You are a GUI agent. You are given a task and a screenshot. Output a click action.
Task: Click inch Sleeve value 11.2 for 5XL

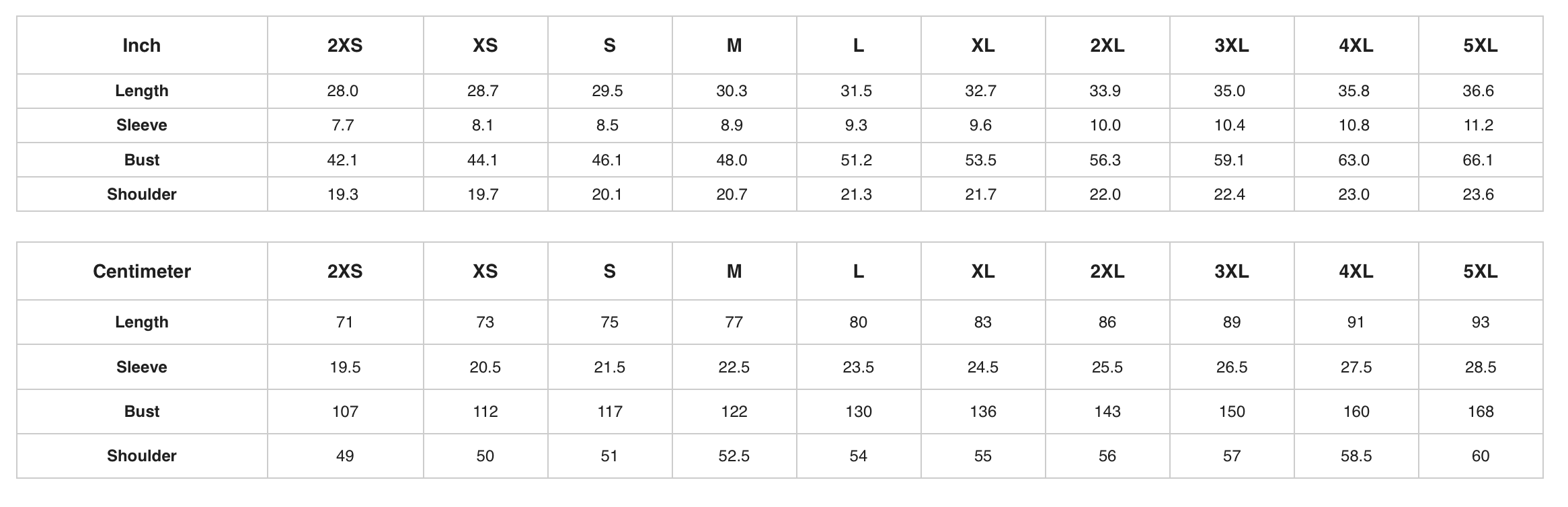click(x=1478, y=125)
